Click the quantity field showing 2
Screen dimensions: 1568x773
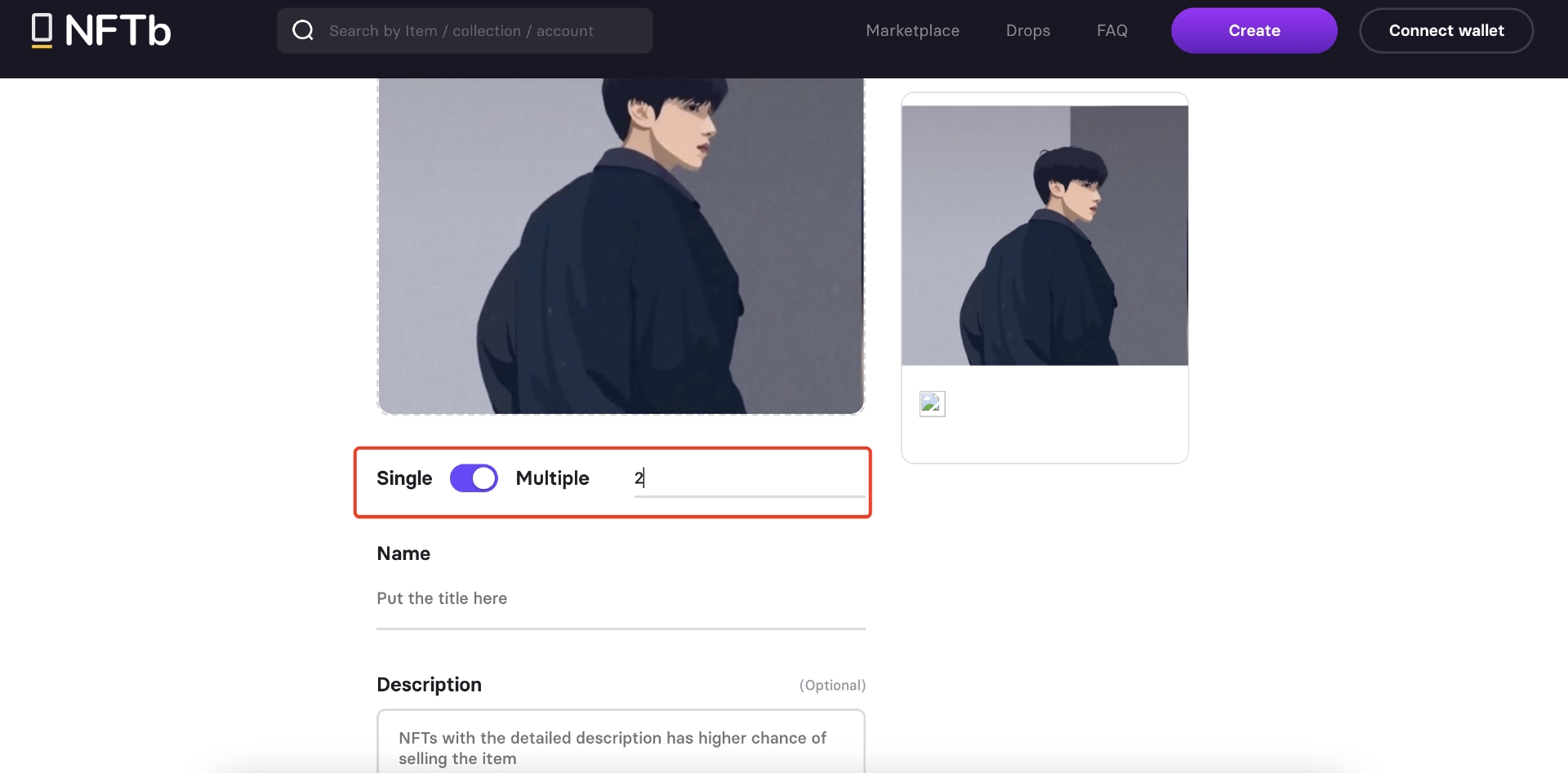point(749,478)
